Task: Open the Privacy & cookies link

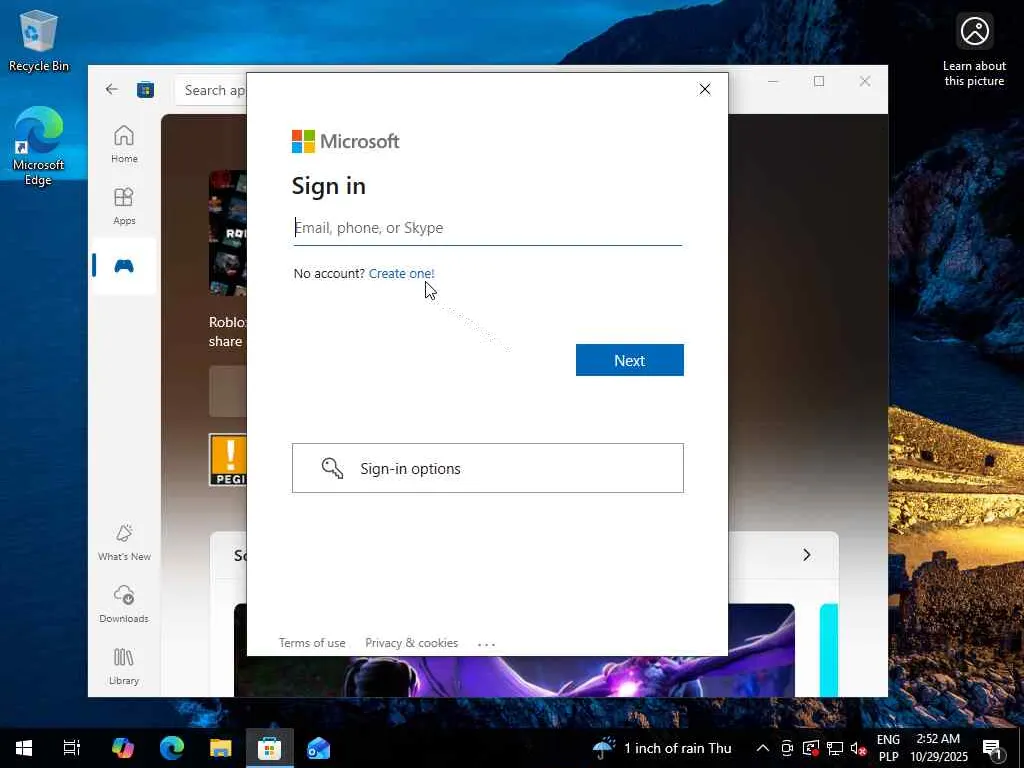Action: click(x=411, y=643)
